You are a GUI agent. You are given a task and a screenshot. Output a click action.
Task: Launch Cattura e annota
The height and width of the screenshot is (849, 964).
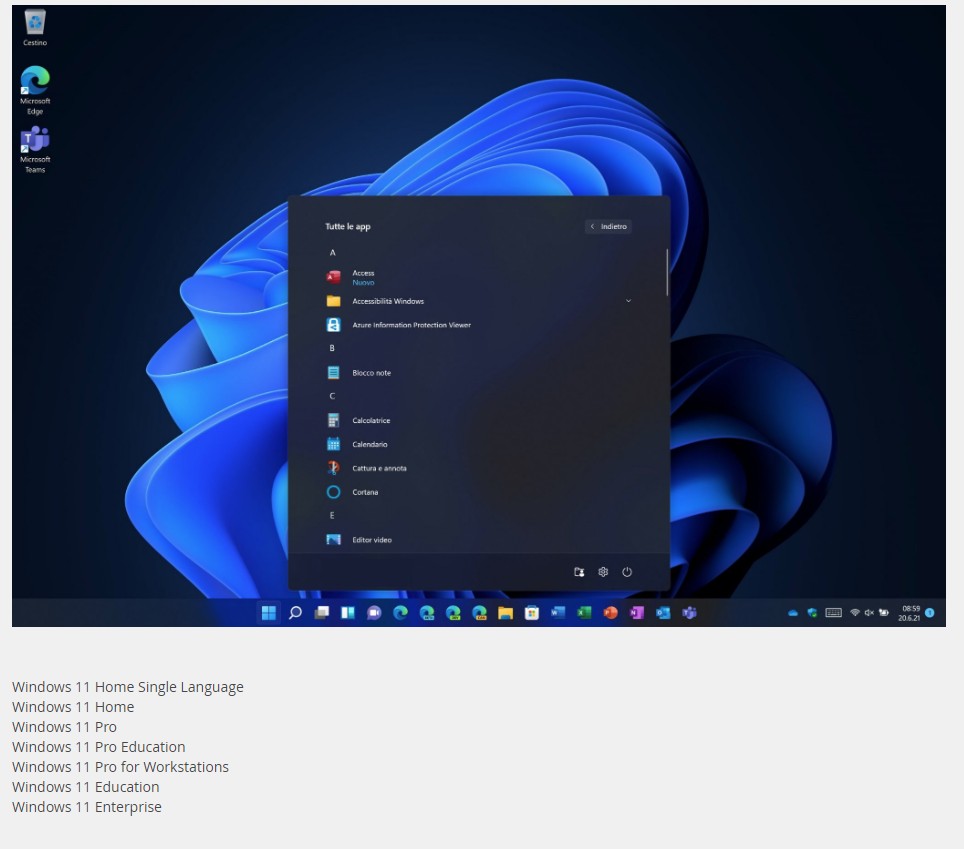point(366,468)
